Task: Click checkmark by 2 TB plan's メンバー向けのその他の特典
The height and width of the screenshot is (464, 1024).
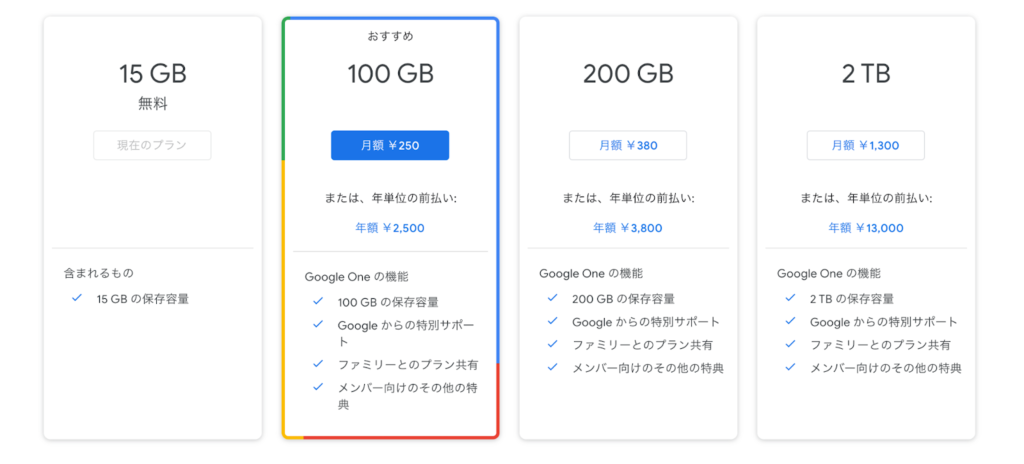Action: pyautogui.click(x=790, y=367)
